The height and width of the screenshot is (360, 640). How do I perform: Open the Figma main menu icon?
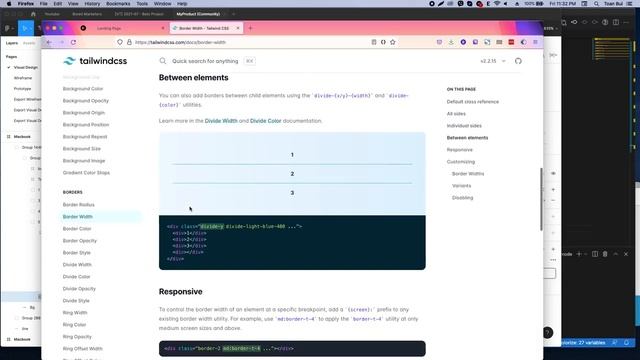[8, 28]
